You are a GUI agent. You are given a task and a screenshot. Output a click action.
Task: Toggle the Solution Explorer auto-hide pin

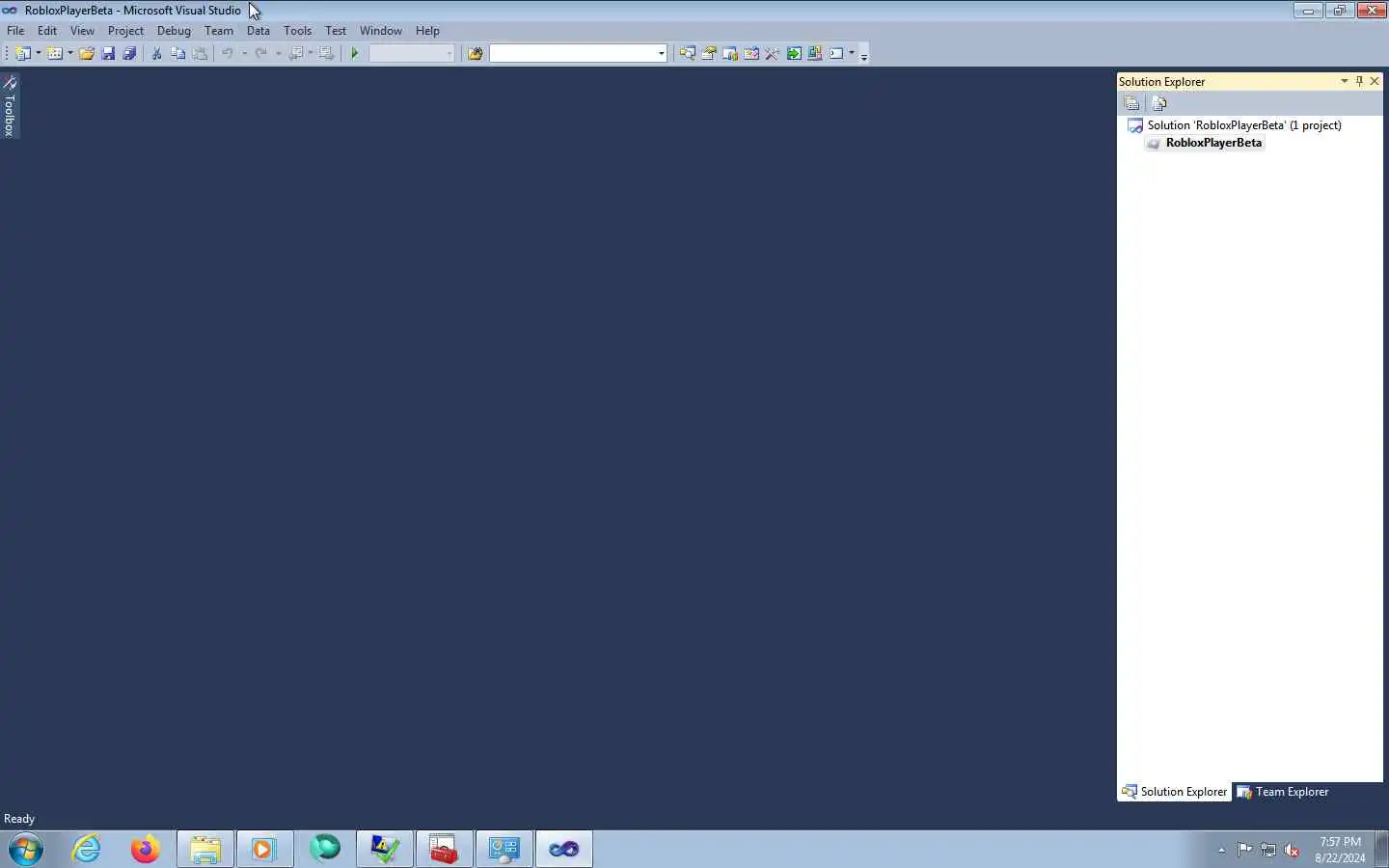(1359, 81)
